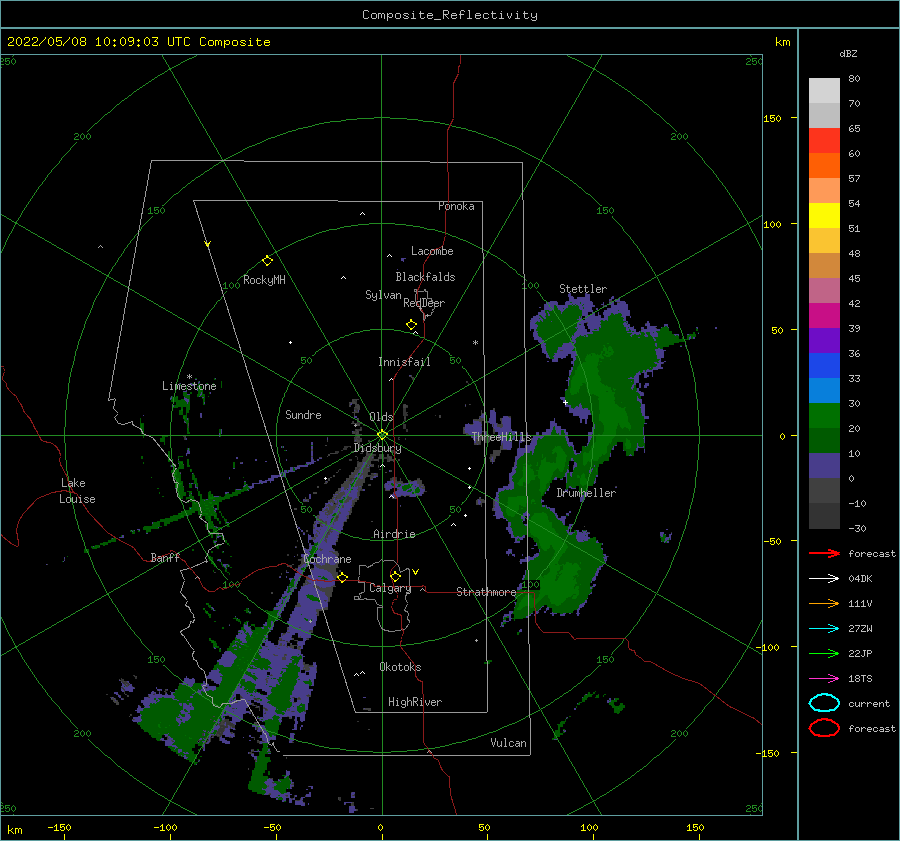Viewport: 900px width, 841px height.
Task: Click the magenta 18TS arrow icon
Action: (824, 679)
